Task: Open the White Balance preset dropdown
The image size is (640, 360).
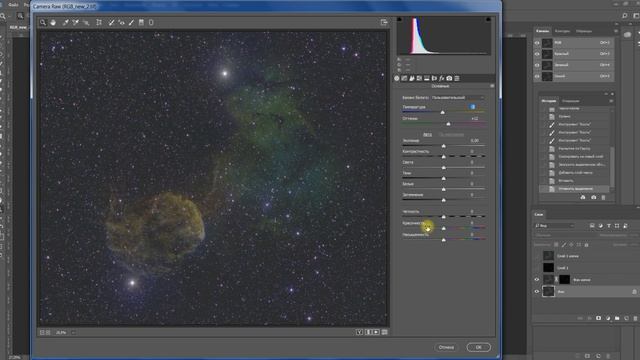Action: pyautogui.click(x=458, y=98)
